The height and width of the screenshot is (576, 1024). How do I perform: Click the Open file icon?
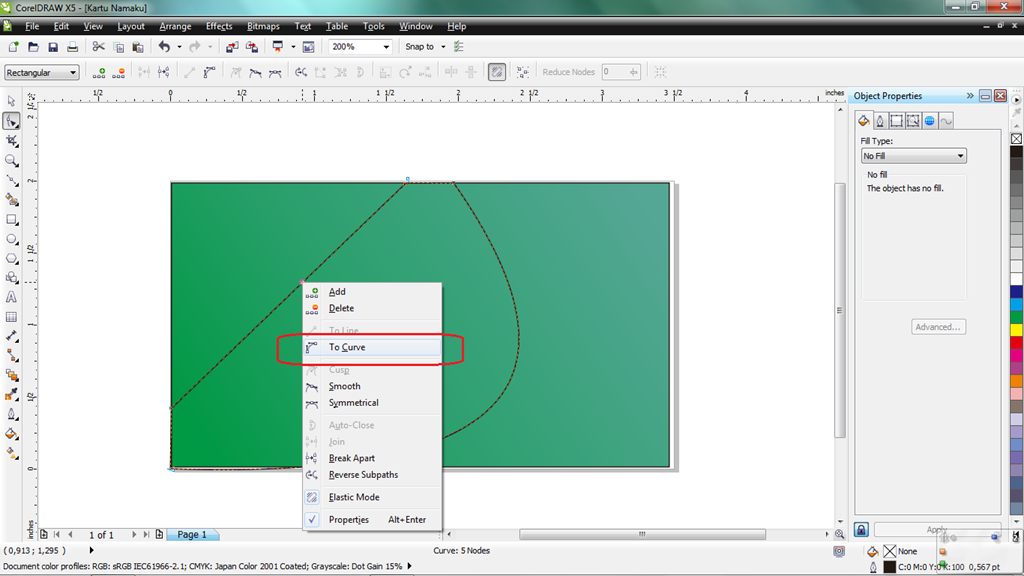pos(33,47)
